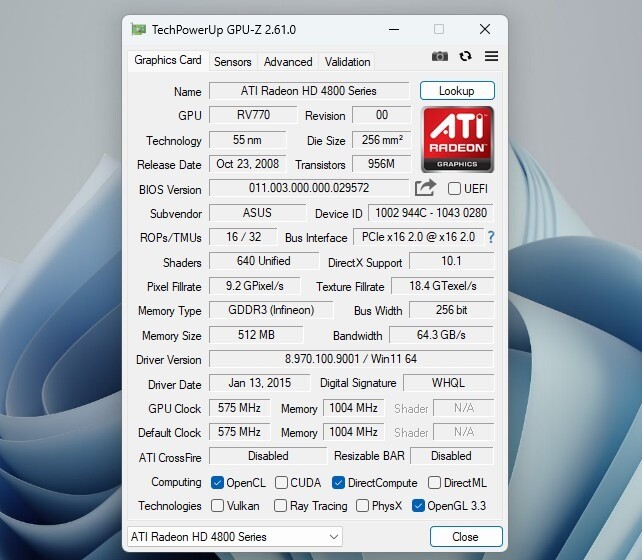
Task: Click the Technology value 55 nm
Action: [x=247, y=140]
